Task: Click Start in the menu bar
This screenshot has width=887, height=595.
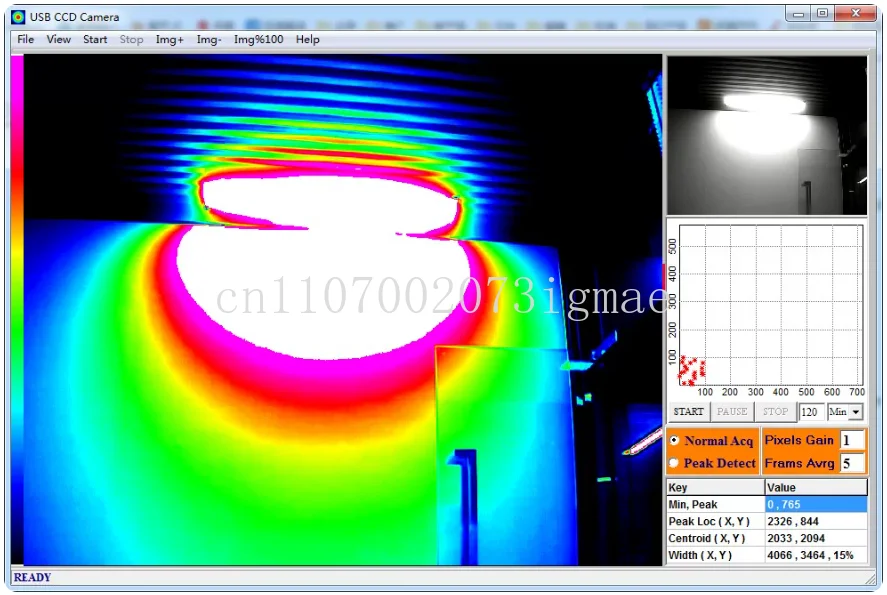Action: [95, 40]
